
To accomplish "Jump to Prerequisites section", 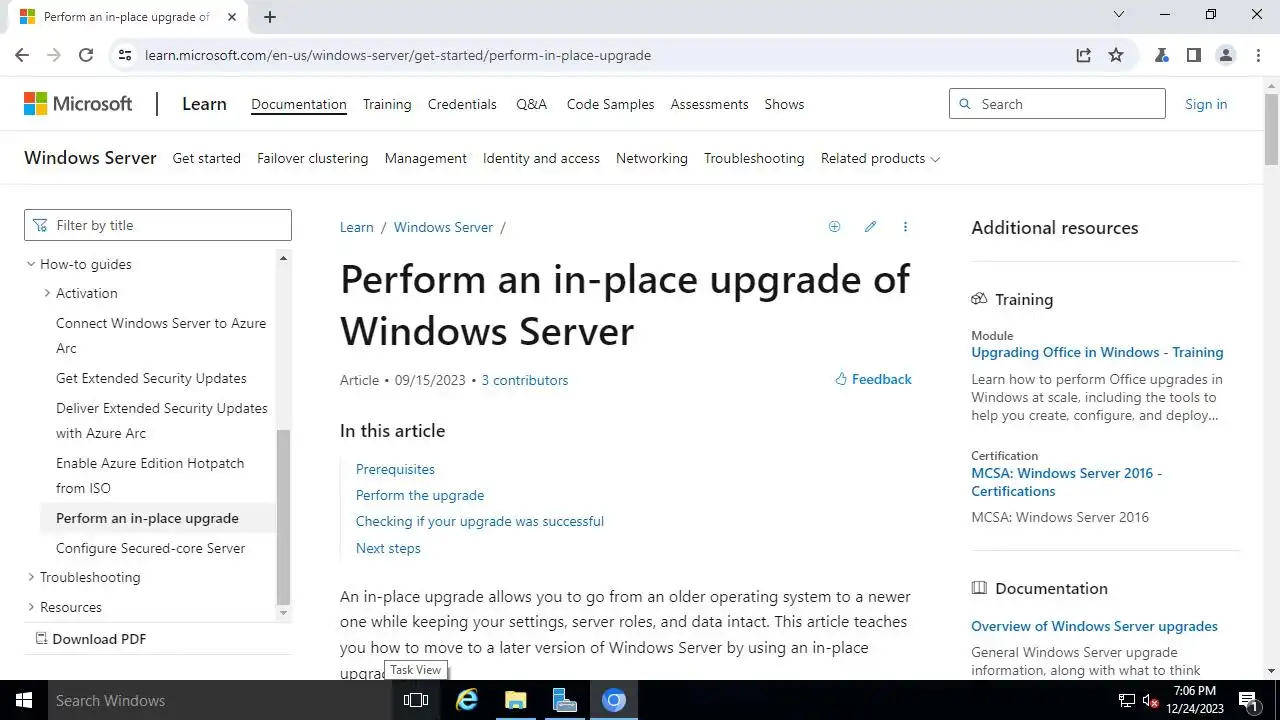I will pyautogui.click(x=395, y=469).
